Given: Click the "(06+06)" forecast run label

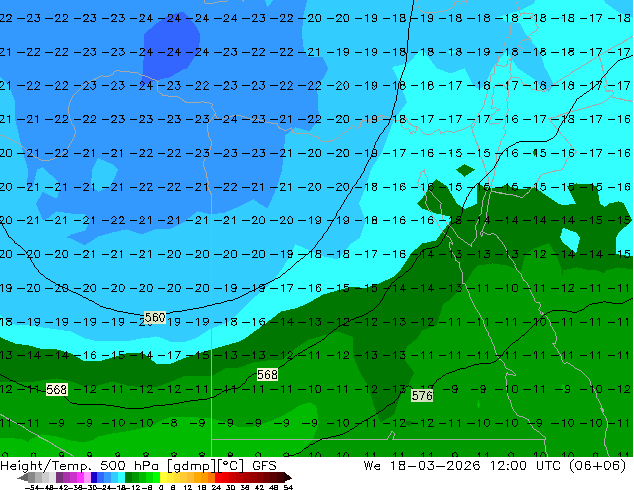Looking at the screenshot, I should coord(597,466).
